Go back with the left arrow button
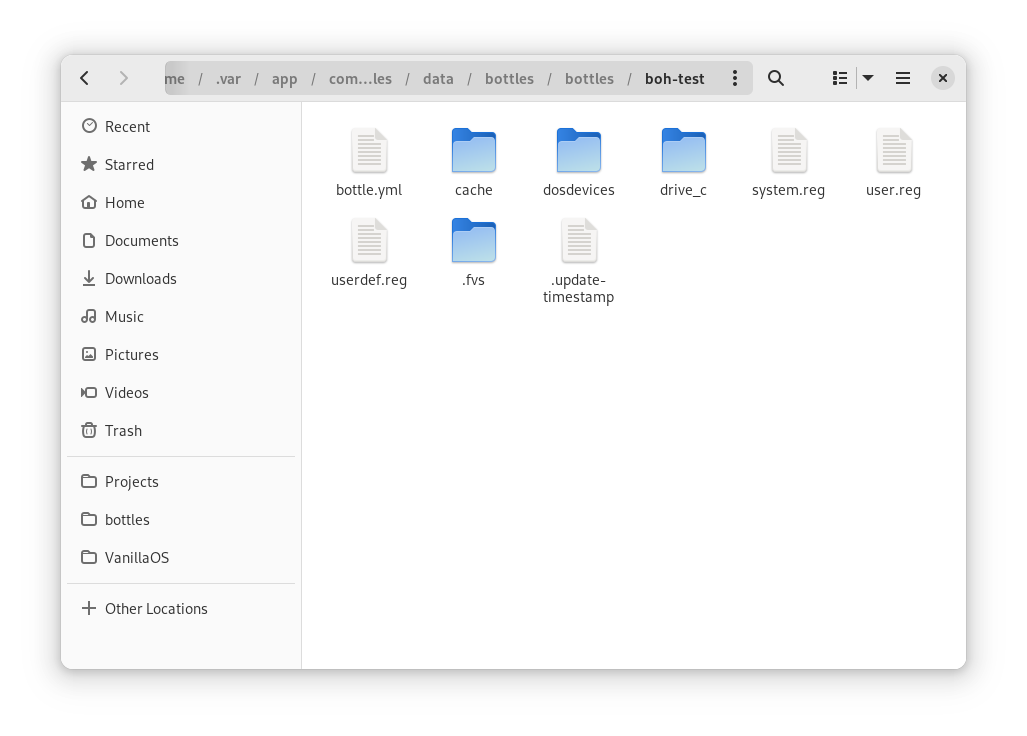This screenshot has height=736, width=1027. pos(84,79)
